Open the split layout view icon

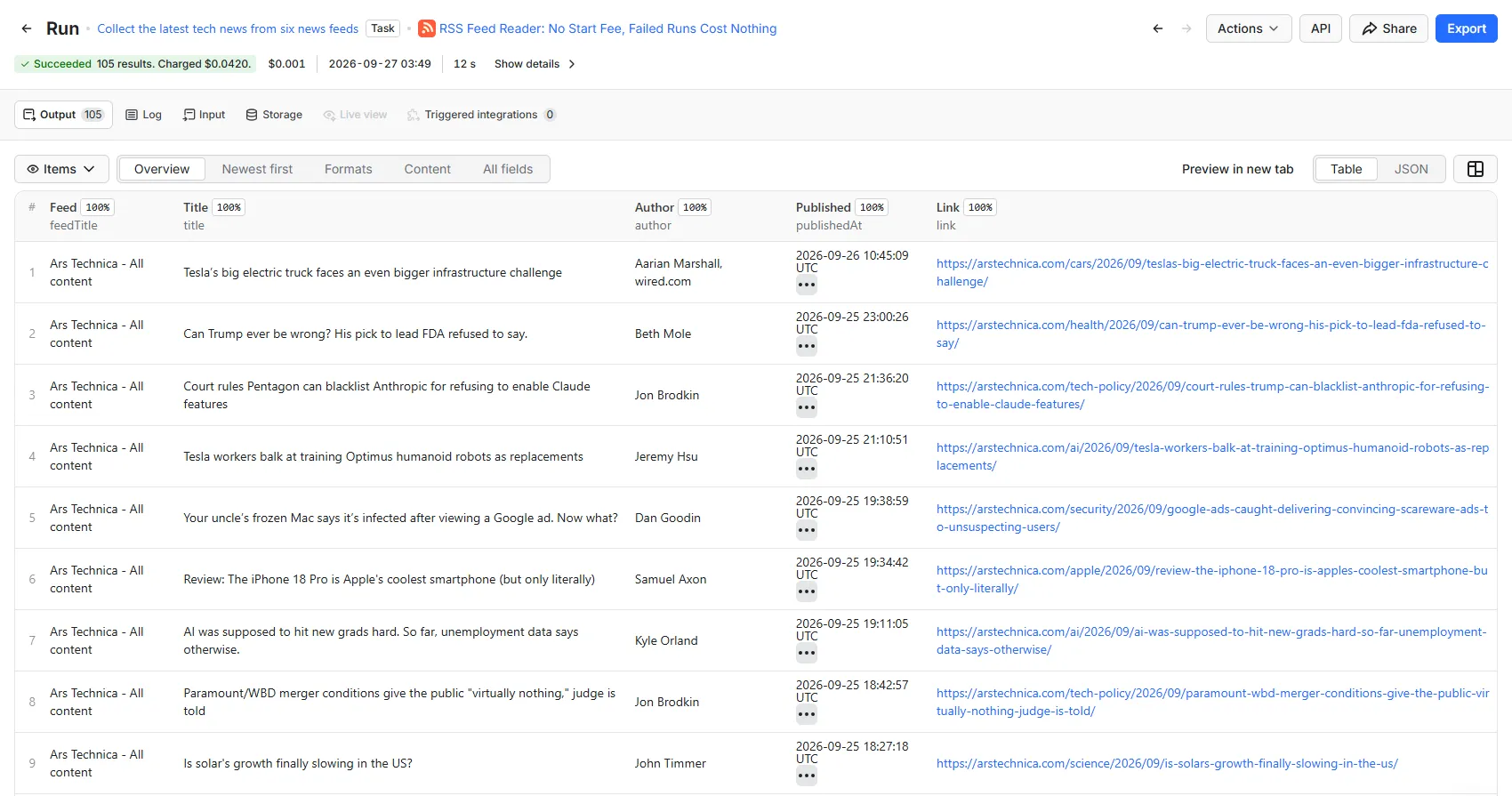pos(1475,169)
